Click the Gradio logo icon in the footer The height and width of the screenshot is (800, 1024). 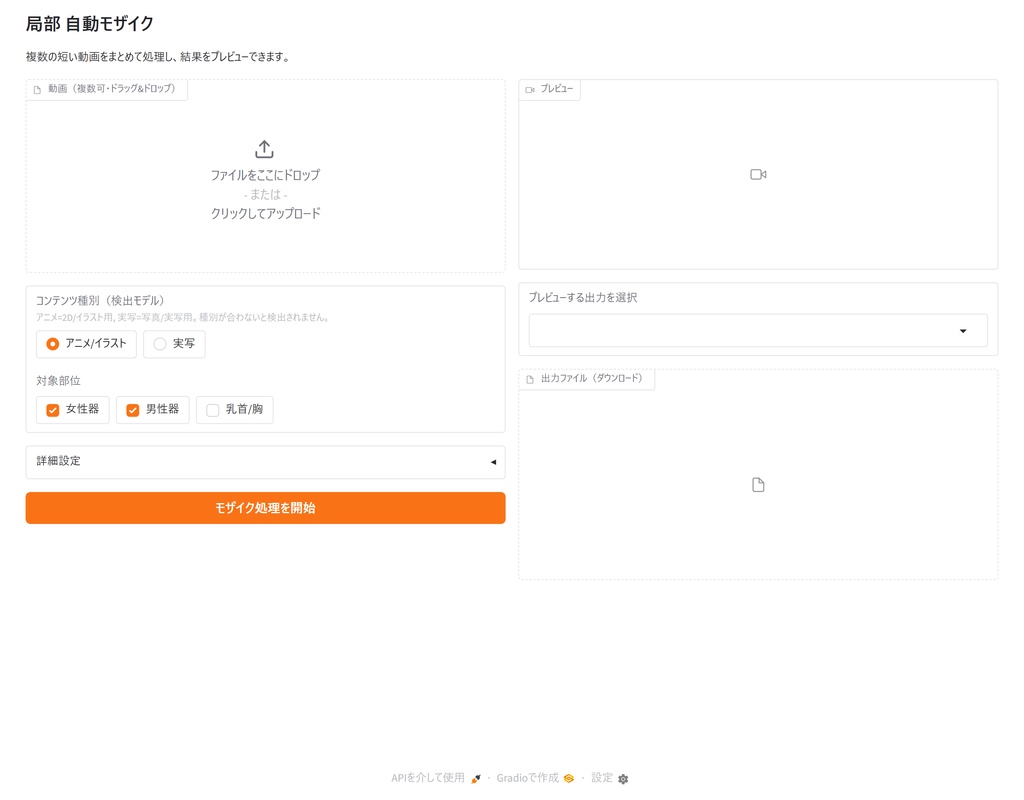point(569,778)
